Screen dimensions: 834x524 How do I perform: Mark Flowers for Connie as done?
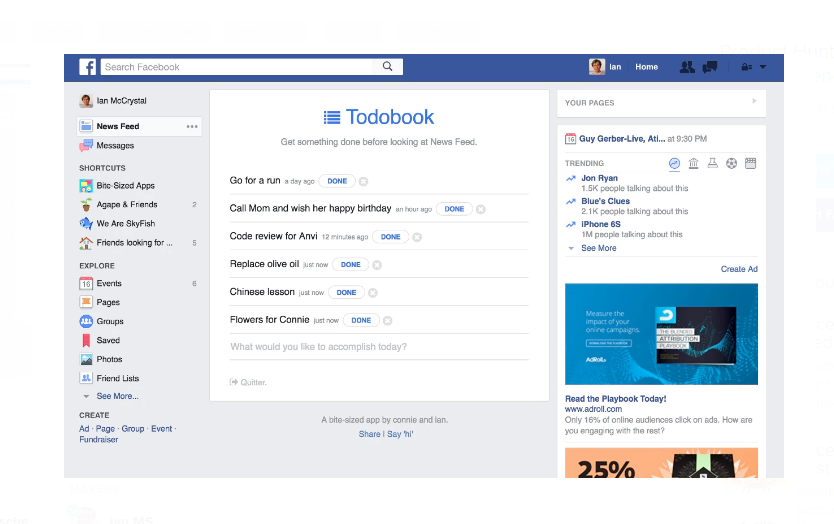click(x=361, y=320)
